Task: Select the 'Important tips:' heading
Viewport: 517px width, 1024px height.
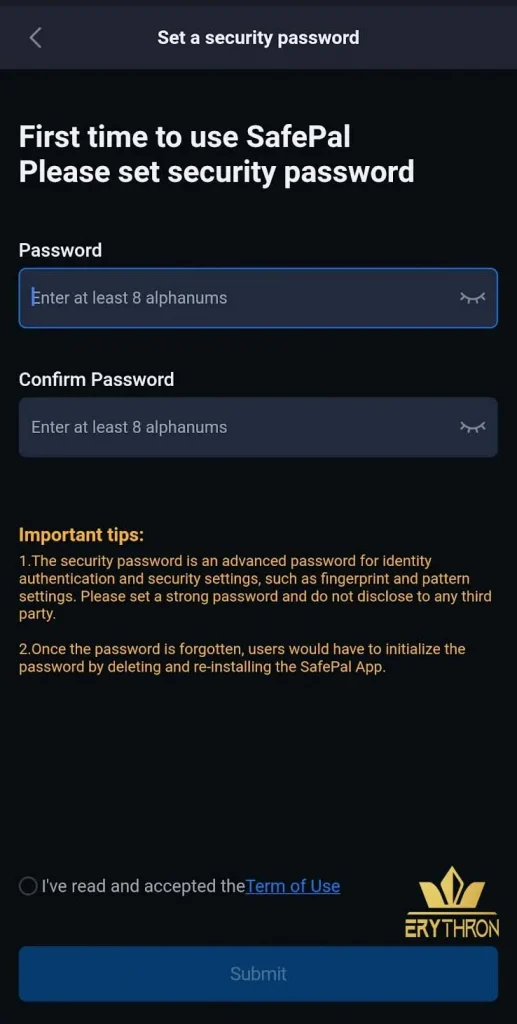Action: (81, 535)
